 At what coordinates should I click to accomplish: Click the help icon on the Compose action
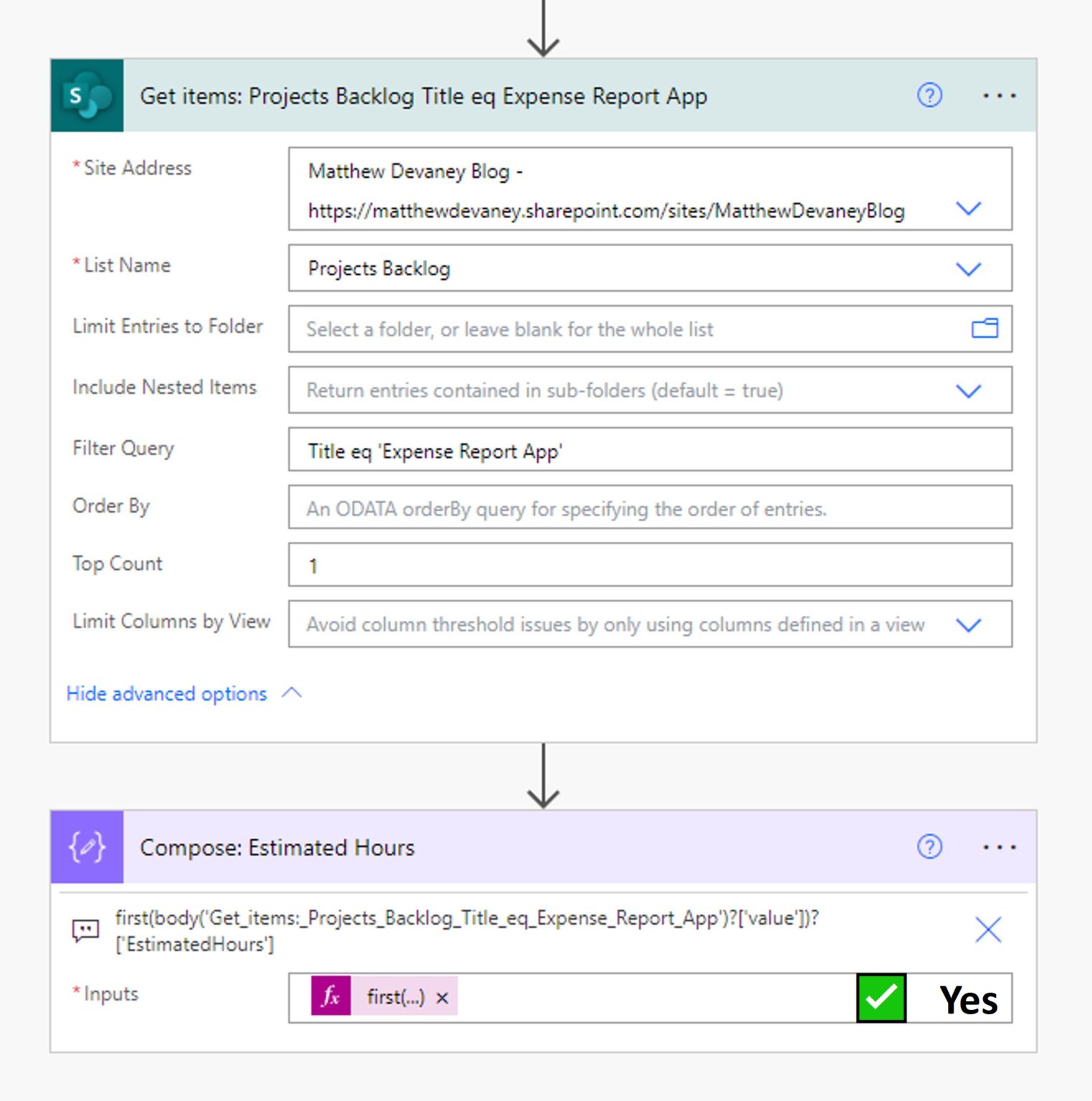pos(929,847)
